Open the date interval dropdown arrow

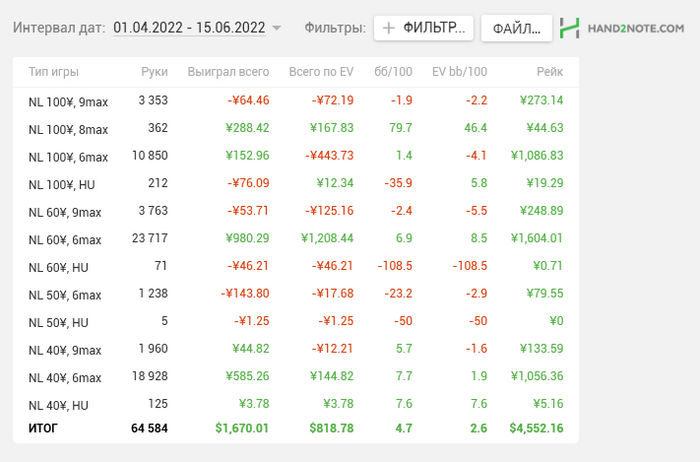tap(277, 28)
